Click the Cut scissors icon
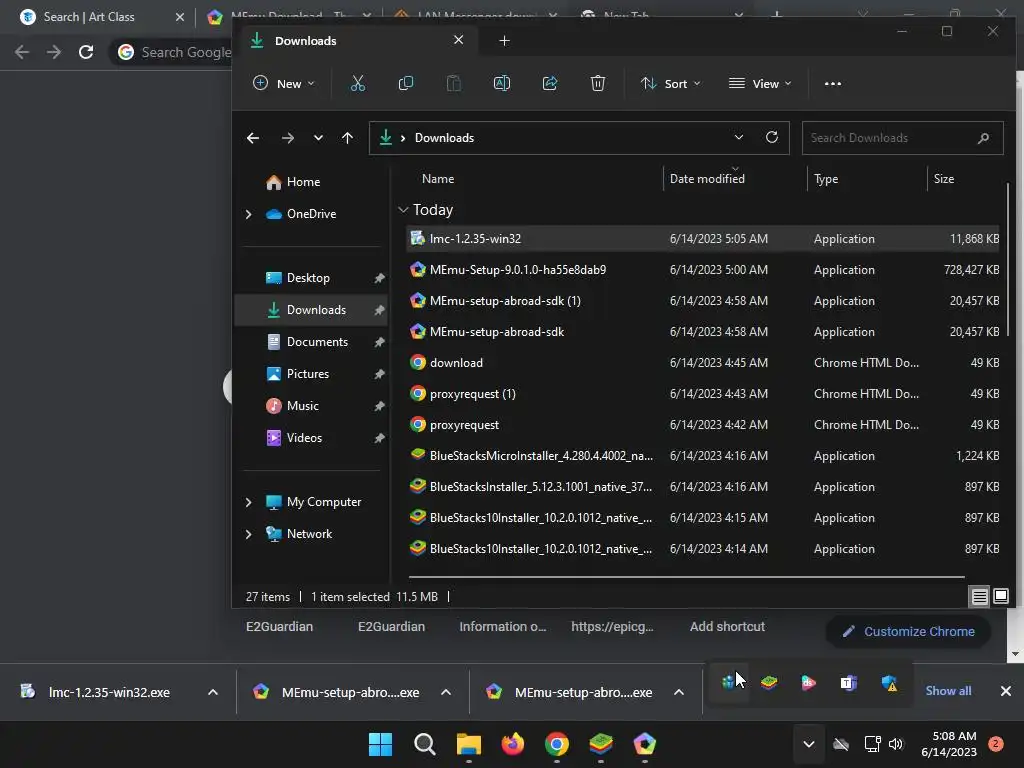 pyautogui.click(x=357, y=84)
